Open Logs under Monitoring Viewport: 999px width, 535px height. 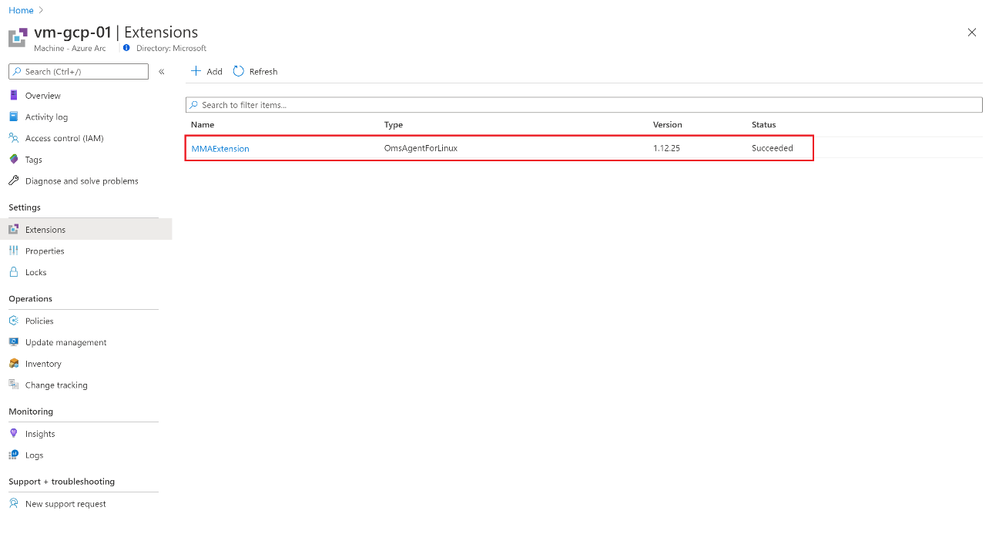[34, 455]
